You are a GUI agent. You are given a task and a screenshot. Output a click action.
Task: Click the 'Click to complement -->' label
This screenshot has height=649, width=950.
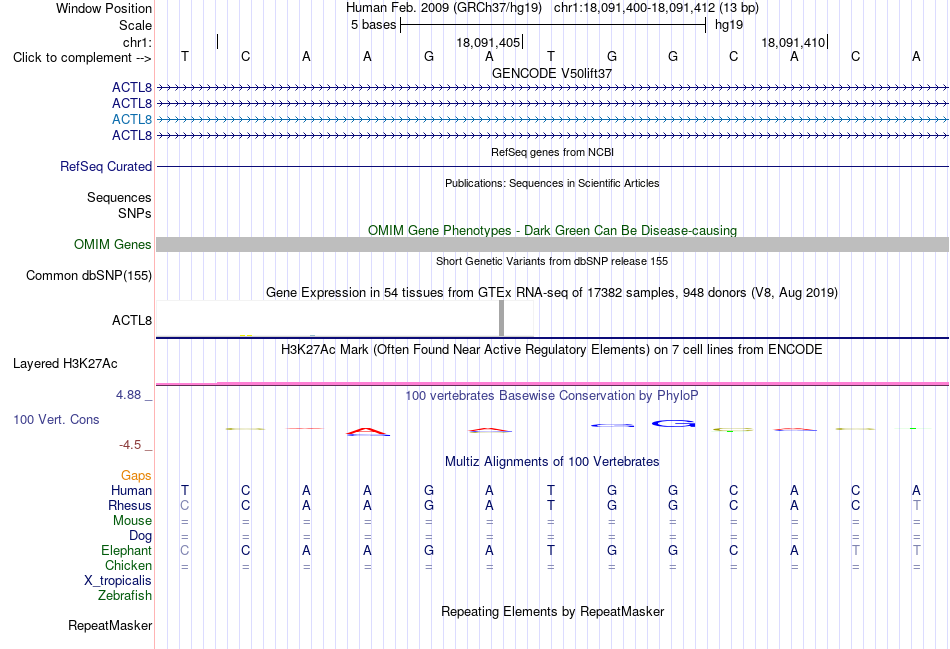(x=82, y=58)
